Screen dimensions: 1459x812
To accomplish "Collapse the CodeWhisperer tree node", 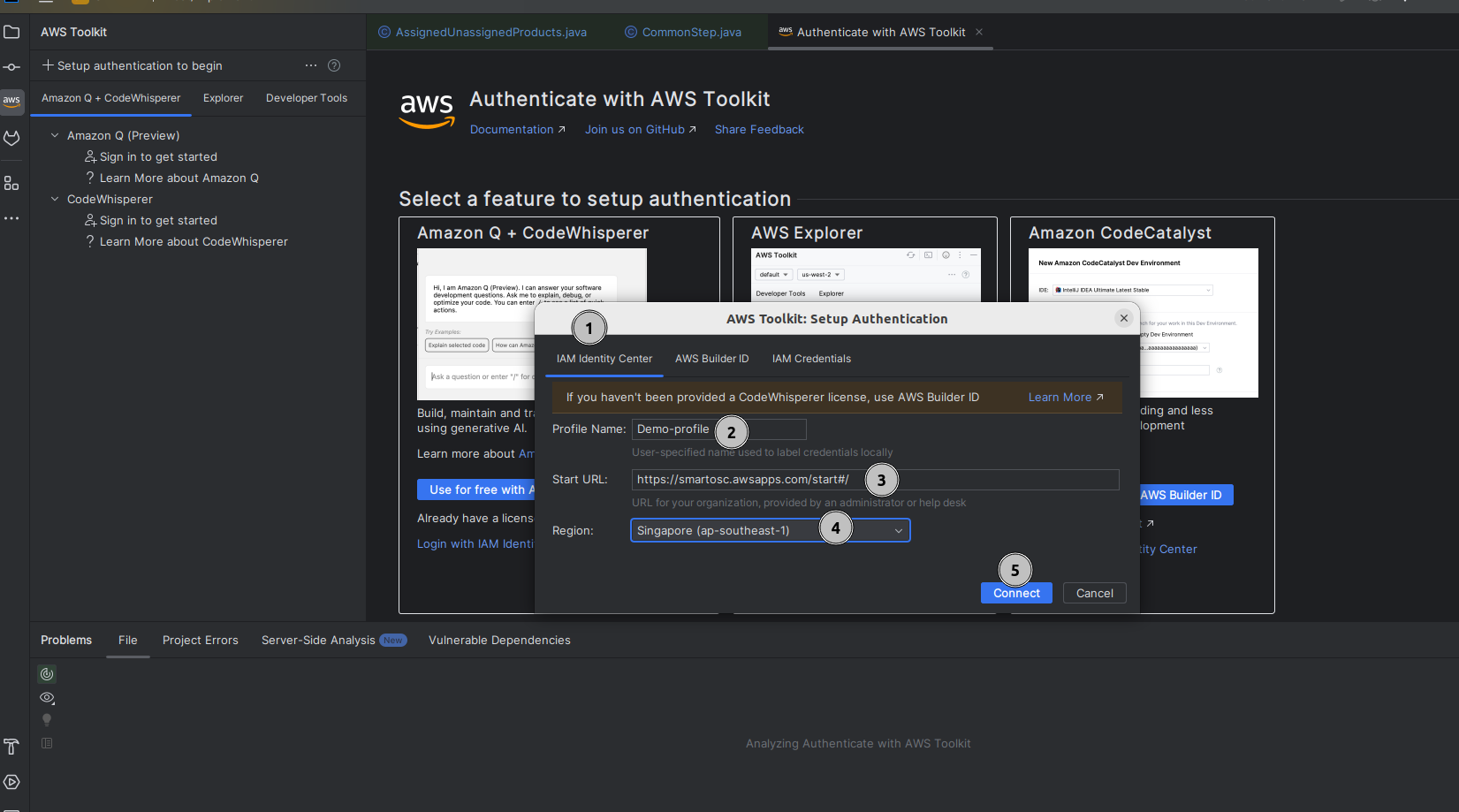I will point(55,199).
